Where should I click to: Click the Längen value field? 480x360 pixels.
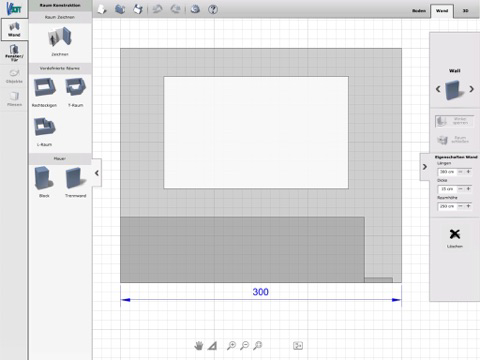click(x=447, y=172)
